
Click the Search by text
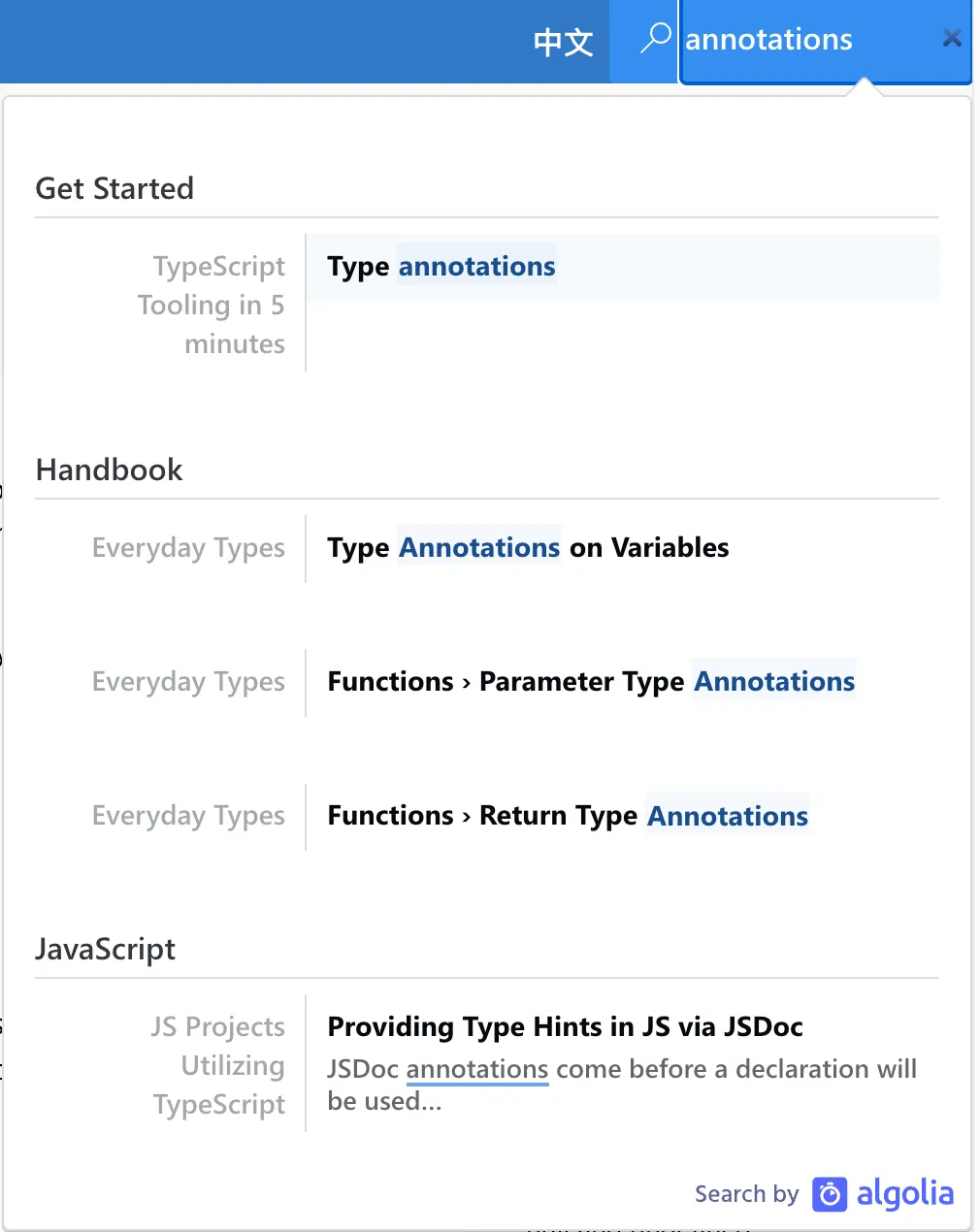[x=746, y=1194]
